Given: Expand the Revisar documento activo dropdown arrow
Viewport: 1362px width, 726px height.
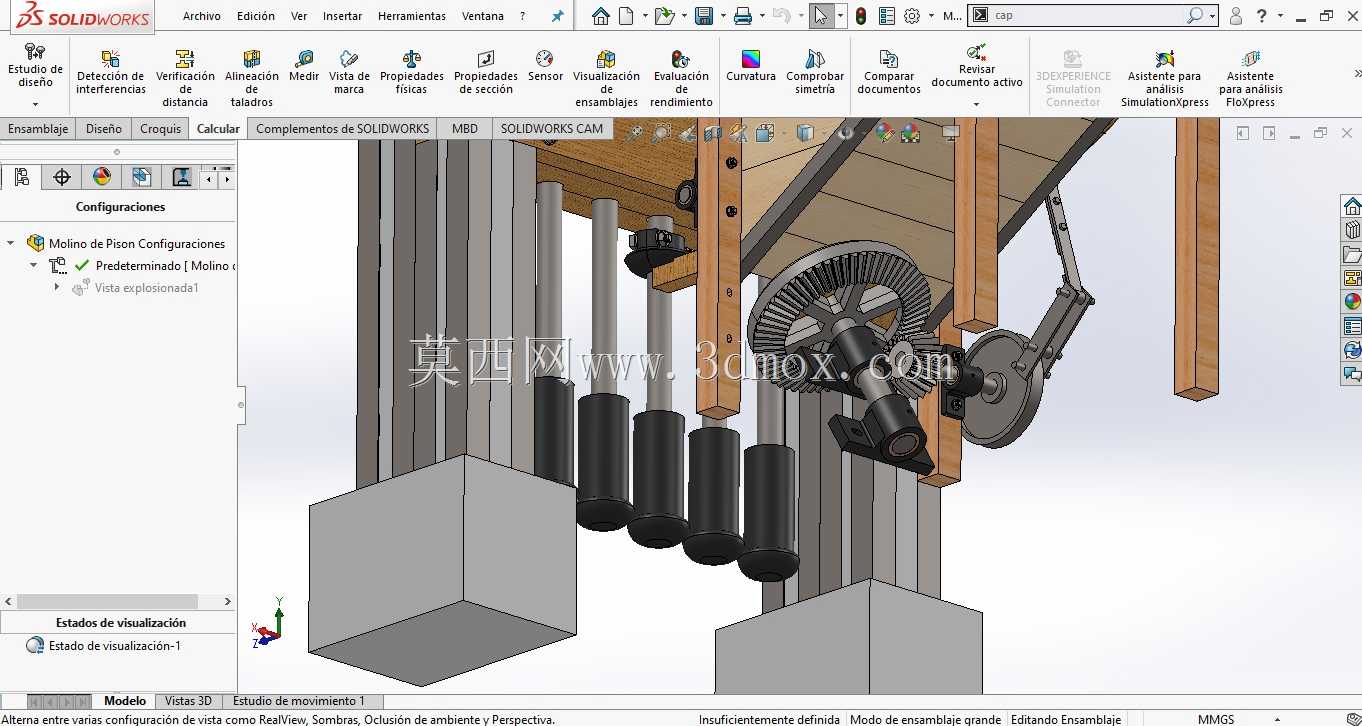Looking at the screenshot, I should point(977,104).
